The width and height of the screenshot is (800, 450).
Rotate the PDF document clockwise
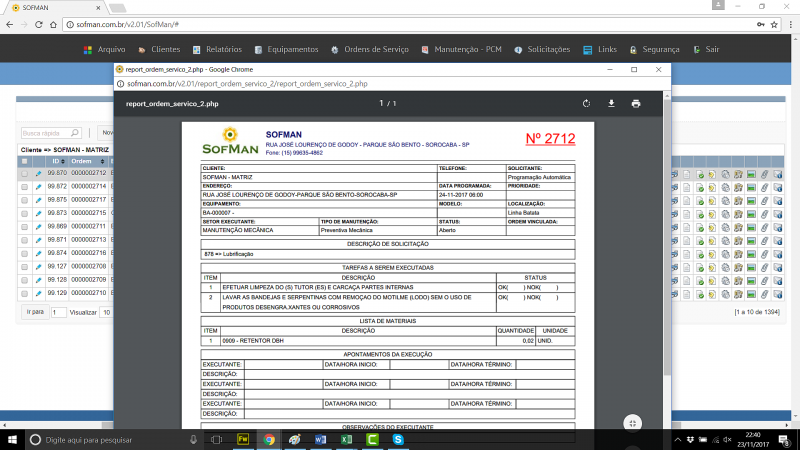587,103
